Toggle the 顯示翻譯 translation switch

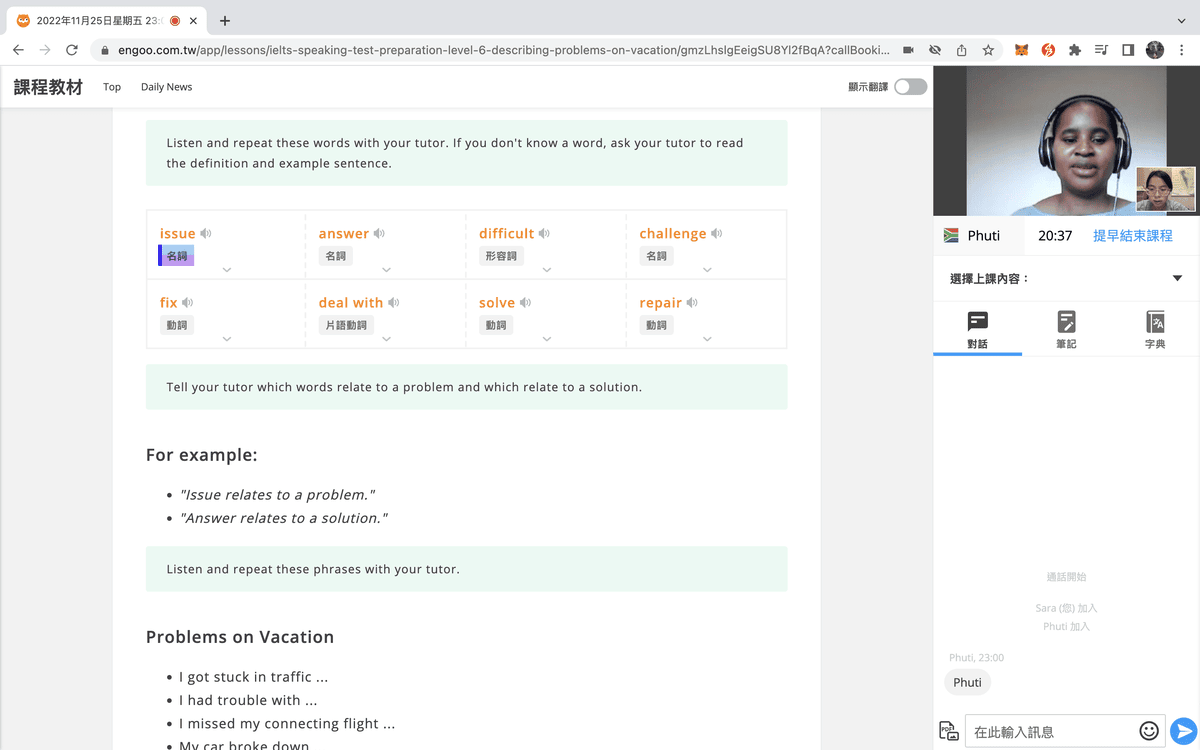tap(910, 87)
